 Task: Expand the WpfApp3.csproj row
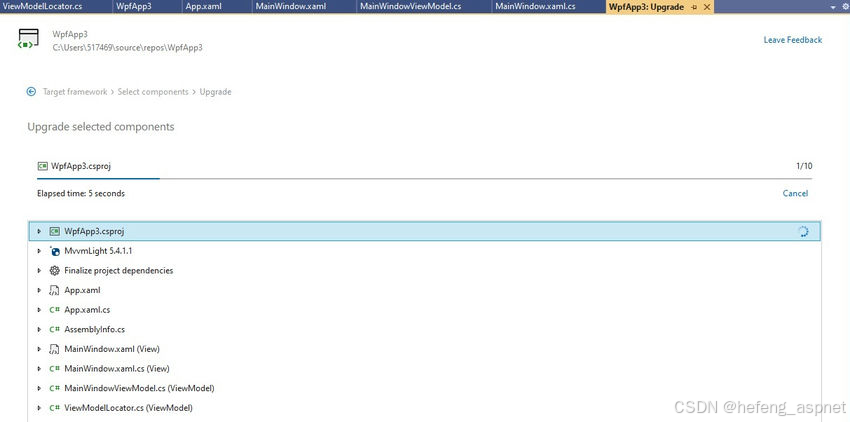pyautogui.click(x=39, y=232)
